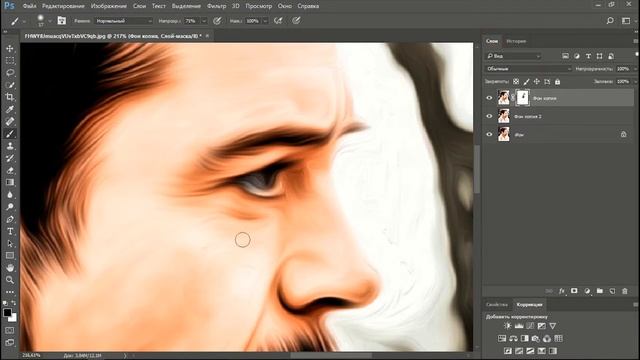The height and width of the screenshot is (360, 640).
Task: Select the Rectangular Marquee tool
Action: click(x=10, y=60)
